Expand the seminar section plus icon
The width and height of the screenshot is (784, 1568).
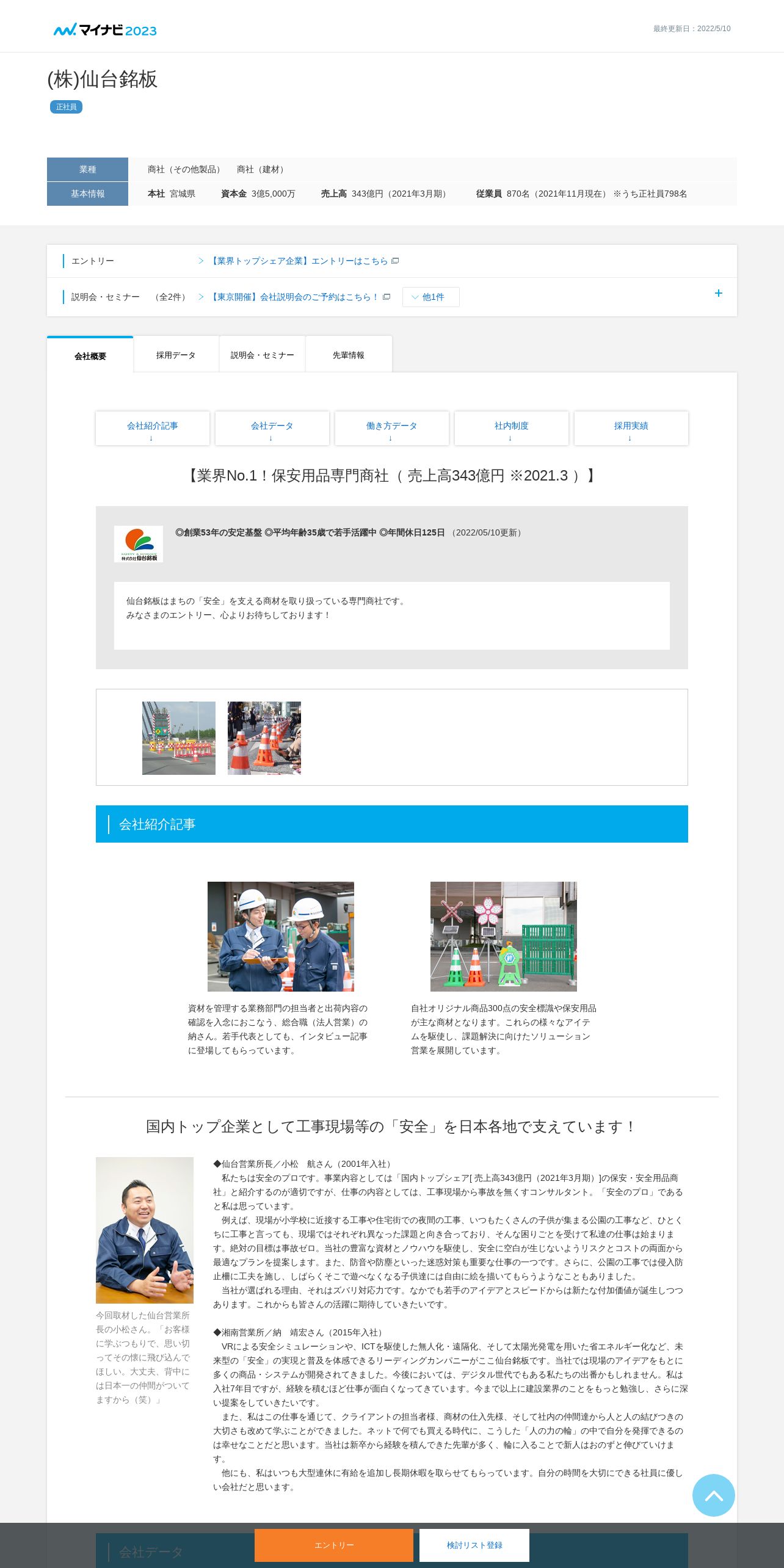point(718,293)
